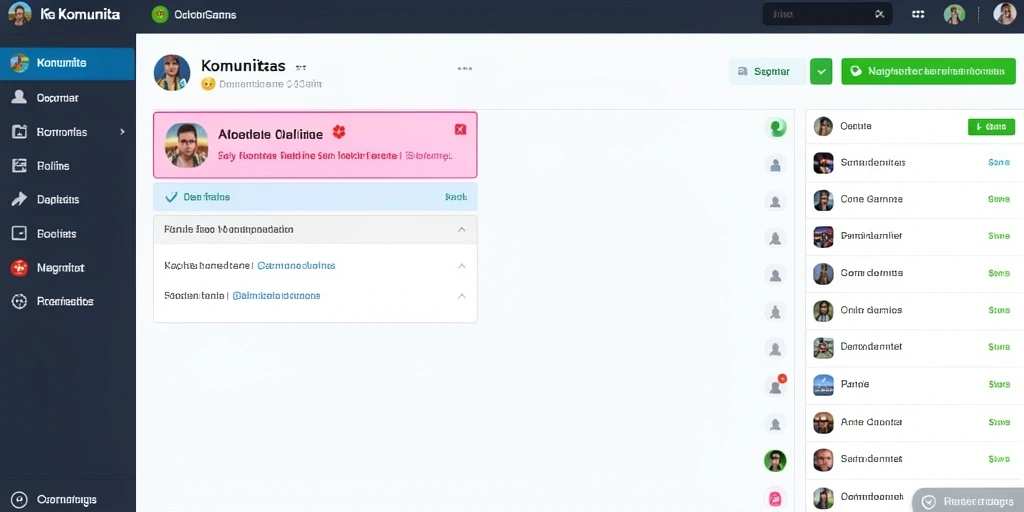Click Save in the Parne row
Image resolution: width=1024 pixels, height=512 pixels.
[999, 385]
